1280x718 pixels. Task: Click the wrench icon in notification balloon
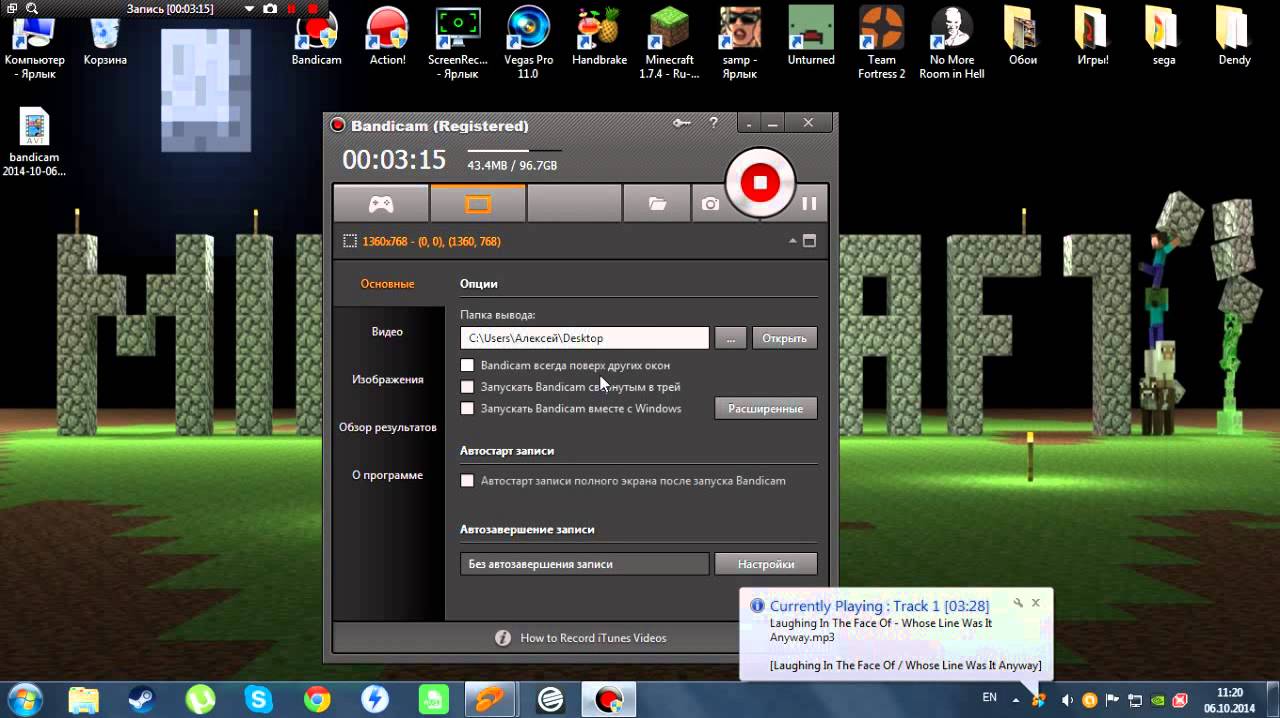point(1018,603)
